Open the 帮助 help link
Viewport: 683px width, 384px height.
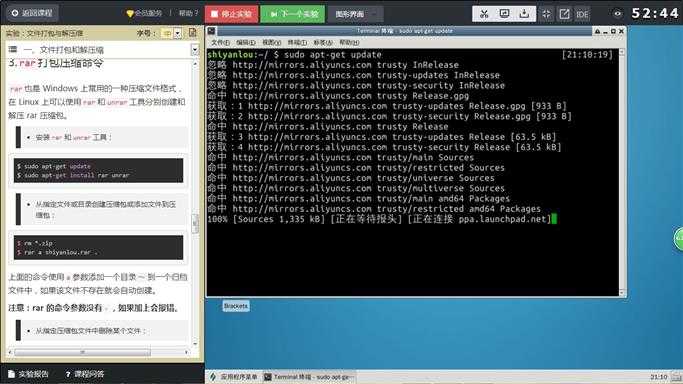click(x=188, y=13)
